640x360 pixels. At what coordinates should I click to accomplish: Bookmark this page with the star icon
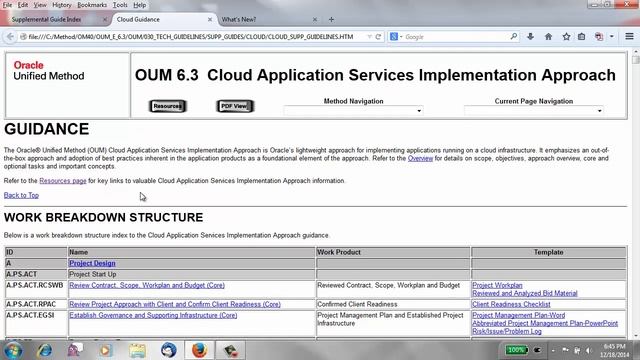point(566,37)
